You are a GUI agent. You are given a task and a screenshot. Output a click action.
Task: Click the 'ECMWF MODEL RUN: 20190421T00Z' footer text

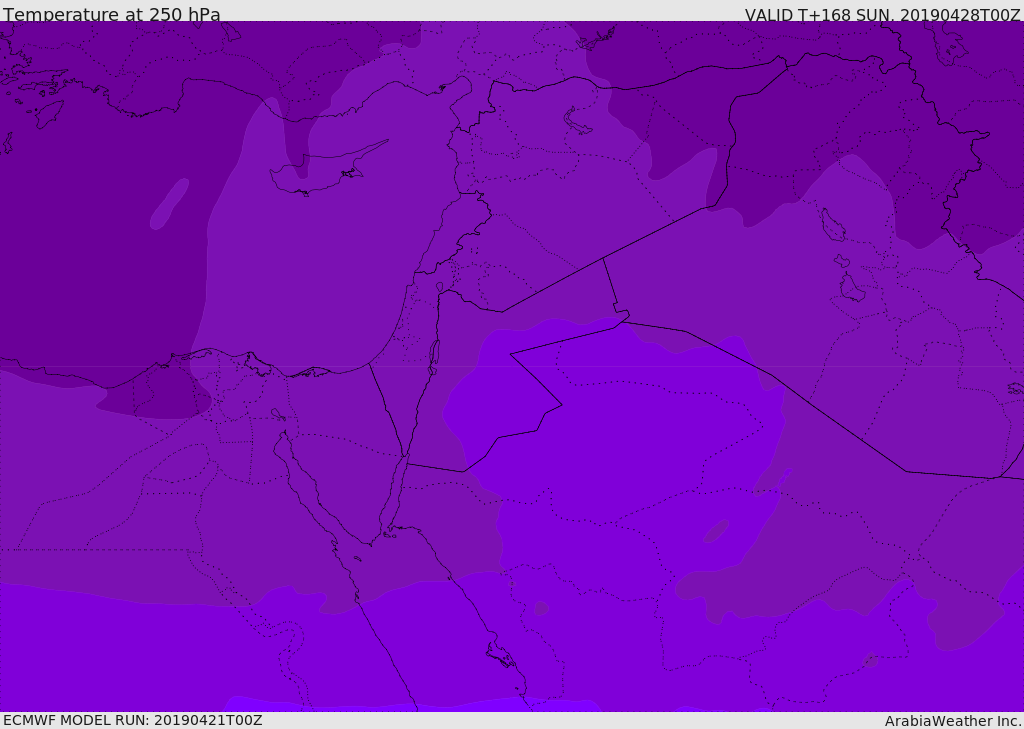pyautogui.click(x=133, y=721)
